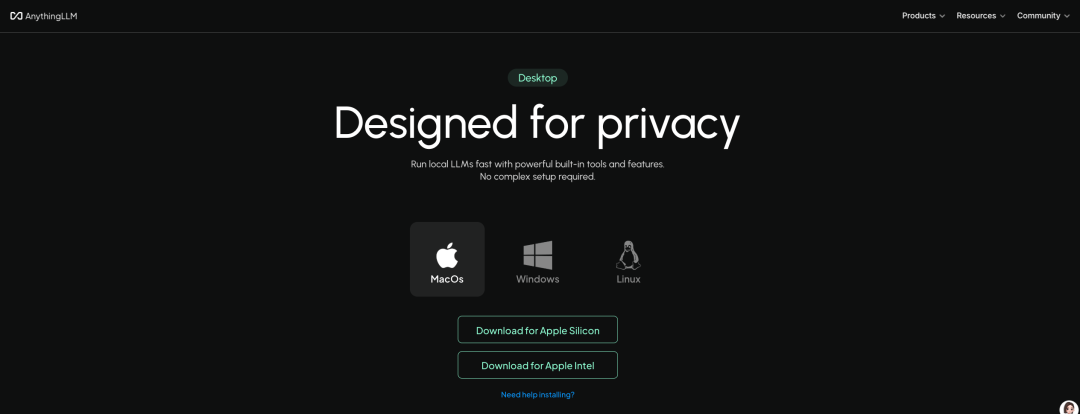
Task: Select the Apple logo icon
Action: 447,256
